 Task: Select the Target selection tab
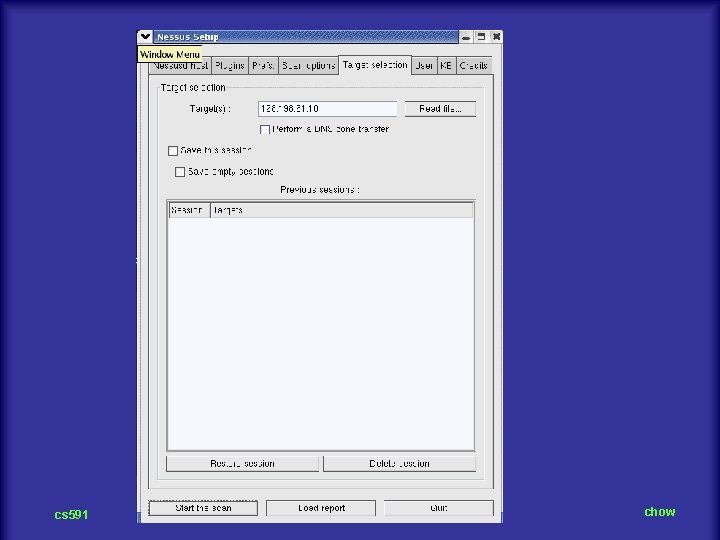click(x=375, y=65)
